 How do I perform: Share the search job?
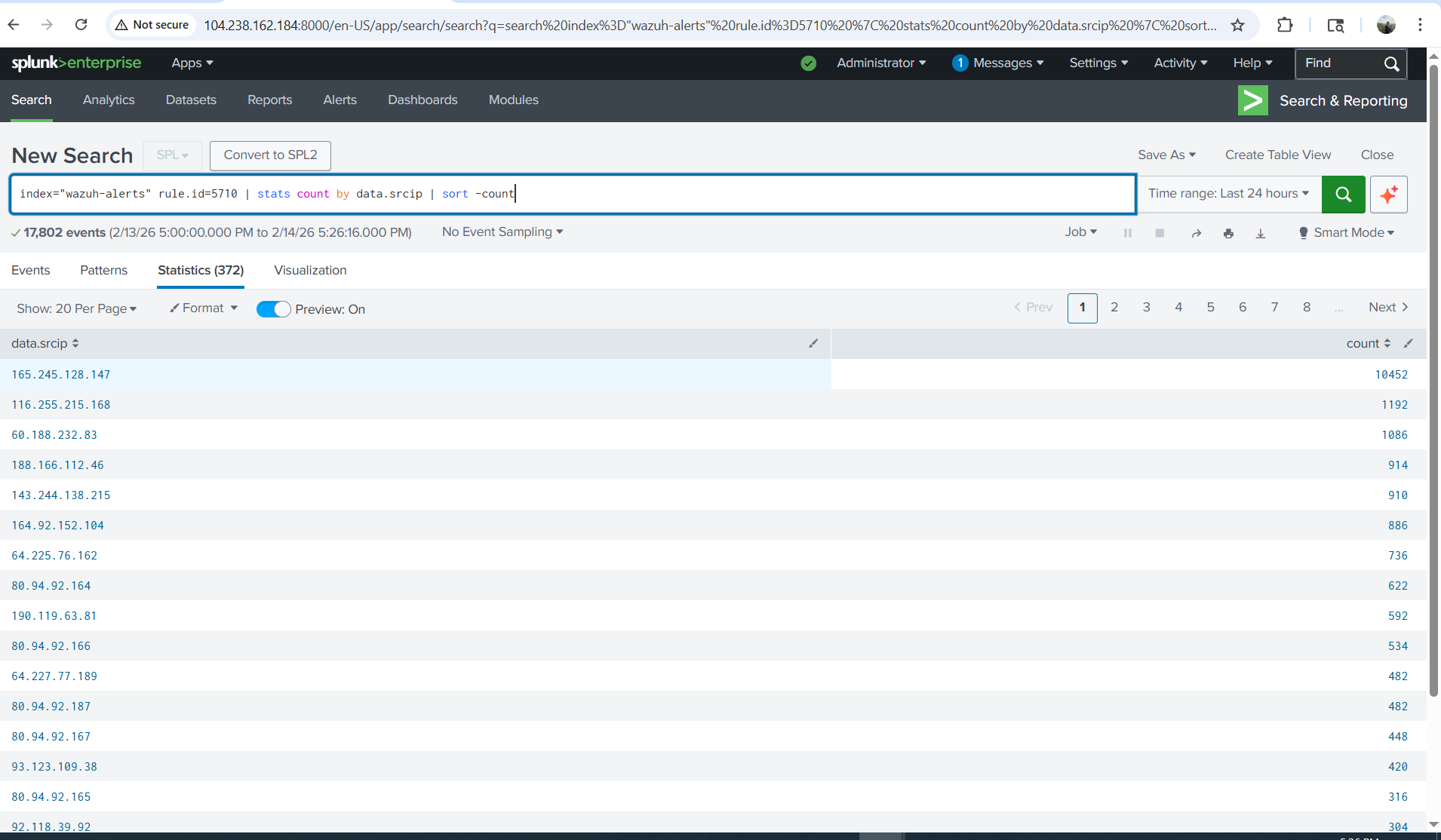click(1197, 233)
